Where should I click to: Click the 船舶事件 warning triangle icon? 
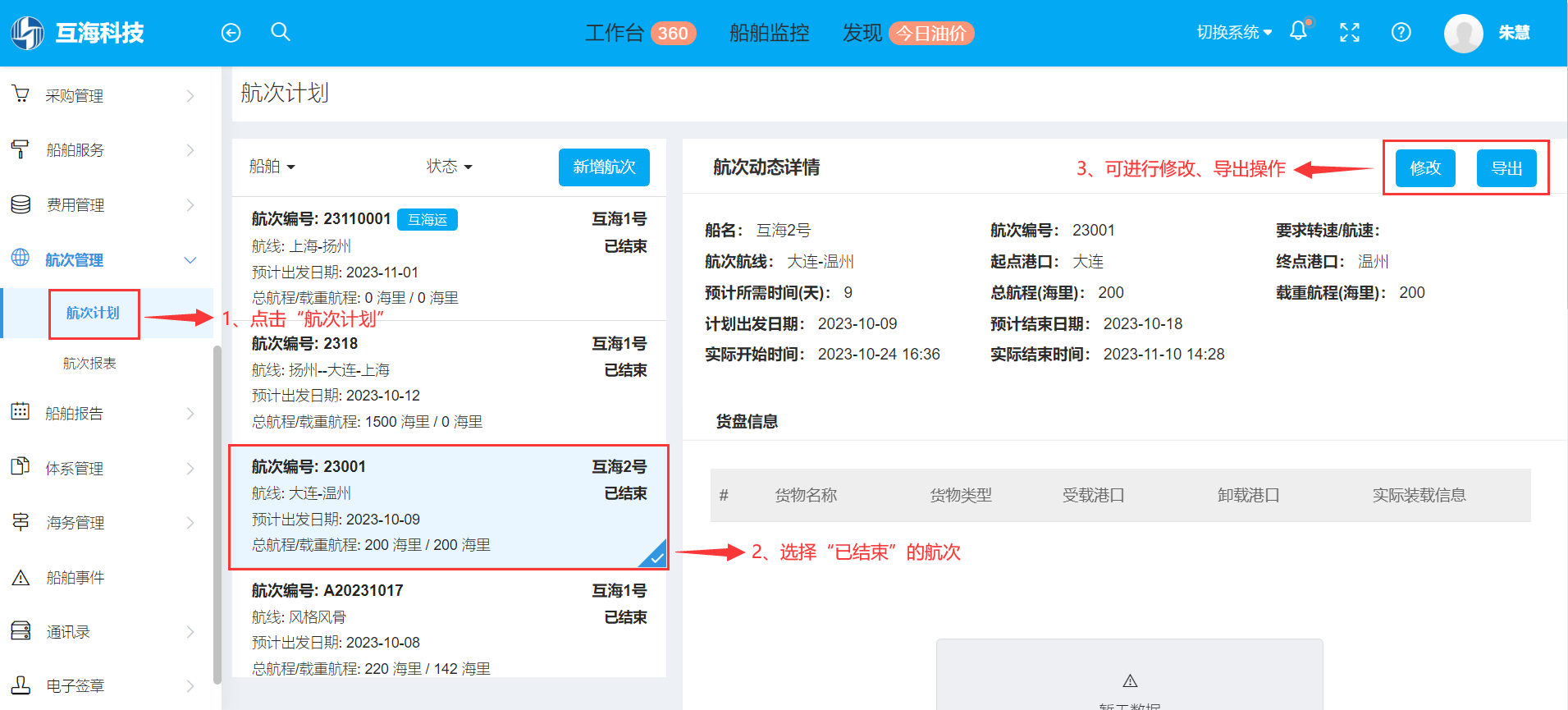[21, 577]
